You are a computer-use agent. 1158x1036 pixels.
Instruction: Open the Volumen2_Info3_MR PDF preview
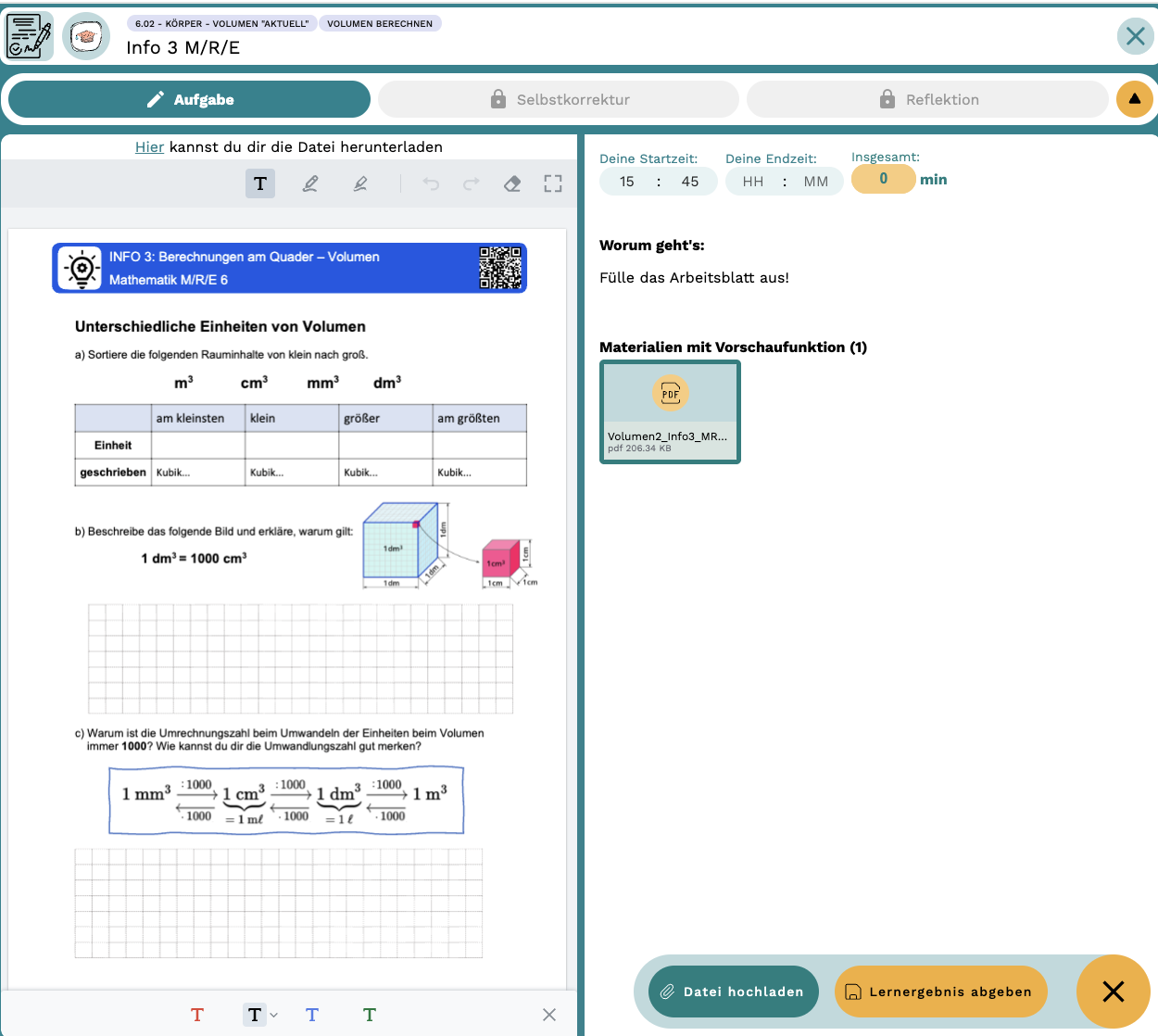point(670,411)
